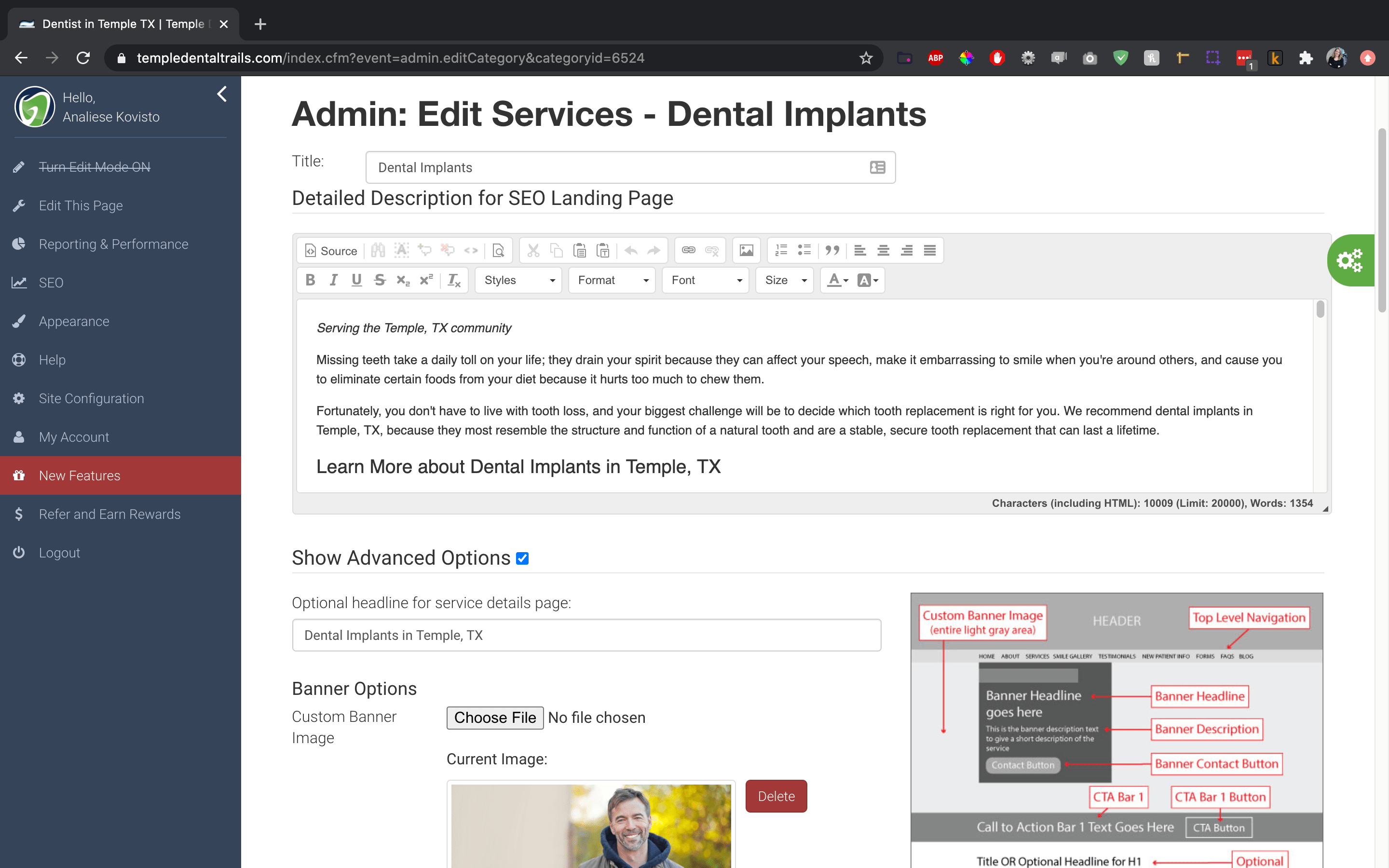Viewport: 1389px width, 868px height.
Task: Remove formatting with the clear formatting icon
Action: point(454,280)
